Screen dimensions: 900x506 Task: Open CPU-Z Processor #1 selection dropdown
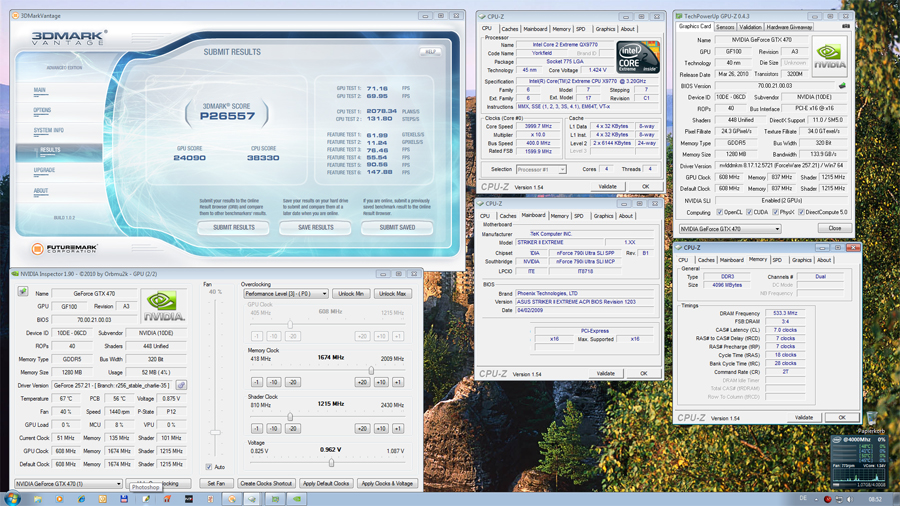coord(541,169)
